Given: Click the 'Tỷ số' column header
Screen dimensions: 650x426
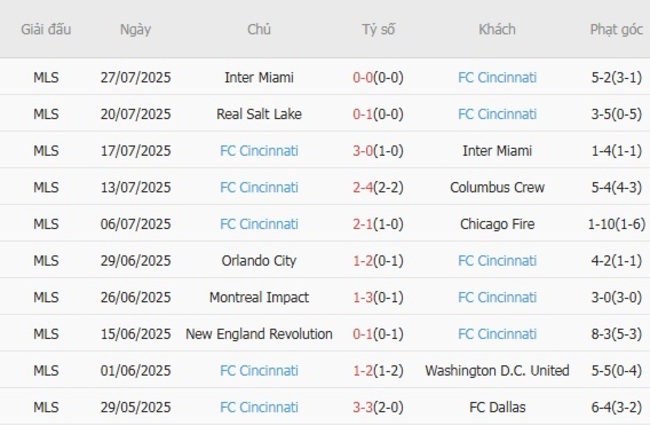Looking at the screenshot, I should point(378,29).
